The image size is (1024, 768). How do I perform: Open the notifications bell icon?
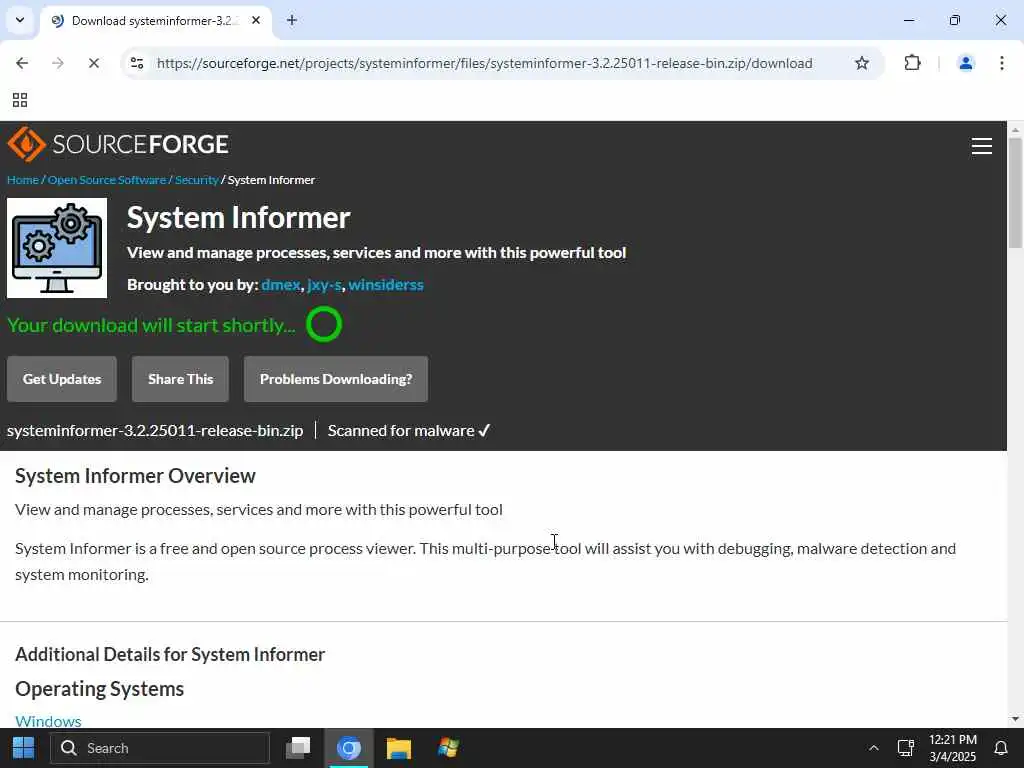1000,748
